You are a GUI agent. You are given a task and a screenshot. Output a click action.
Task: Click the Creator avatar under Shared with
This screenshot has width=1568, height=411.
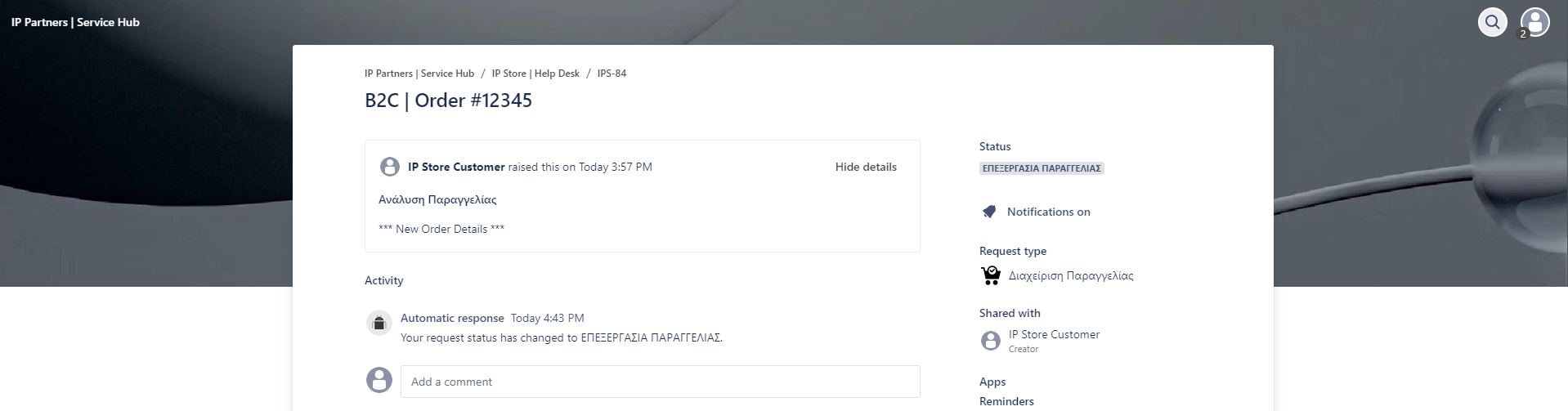[x=990, y=341]
